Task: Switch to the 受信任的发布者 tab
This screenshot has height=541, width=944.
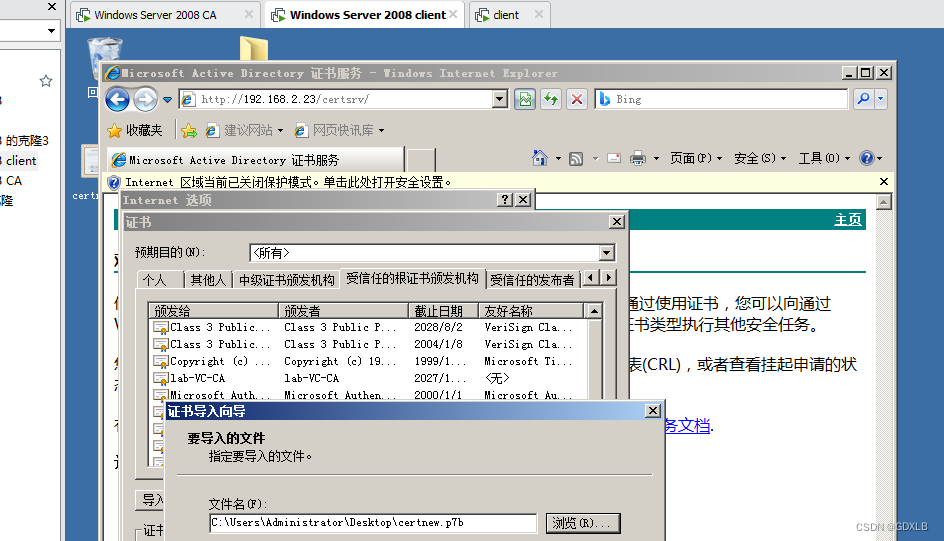Action: [x=532, y=280]
